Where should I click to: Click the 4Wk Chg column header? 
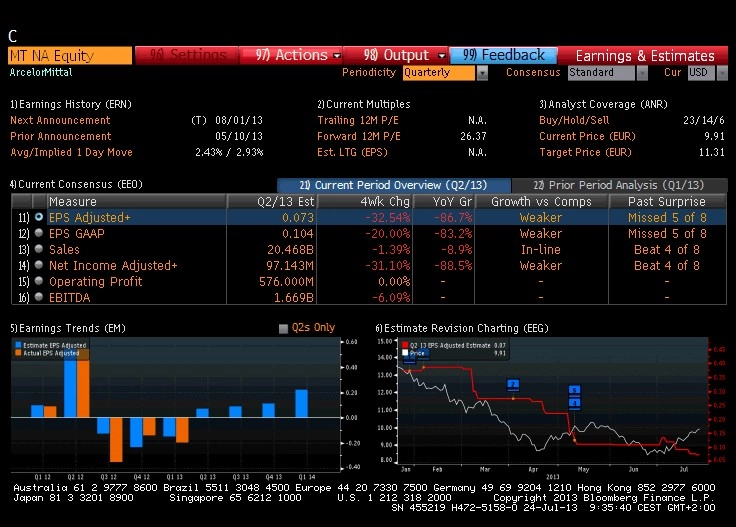[x=365, y=201]
